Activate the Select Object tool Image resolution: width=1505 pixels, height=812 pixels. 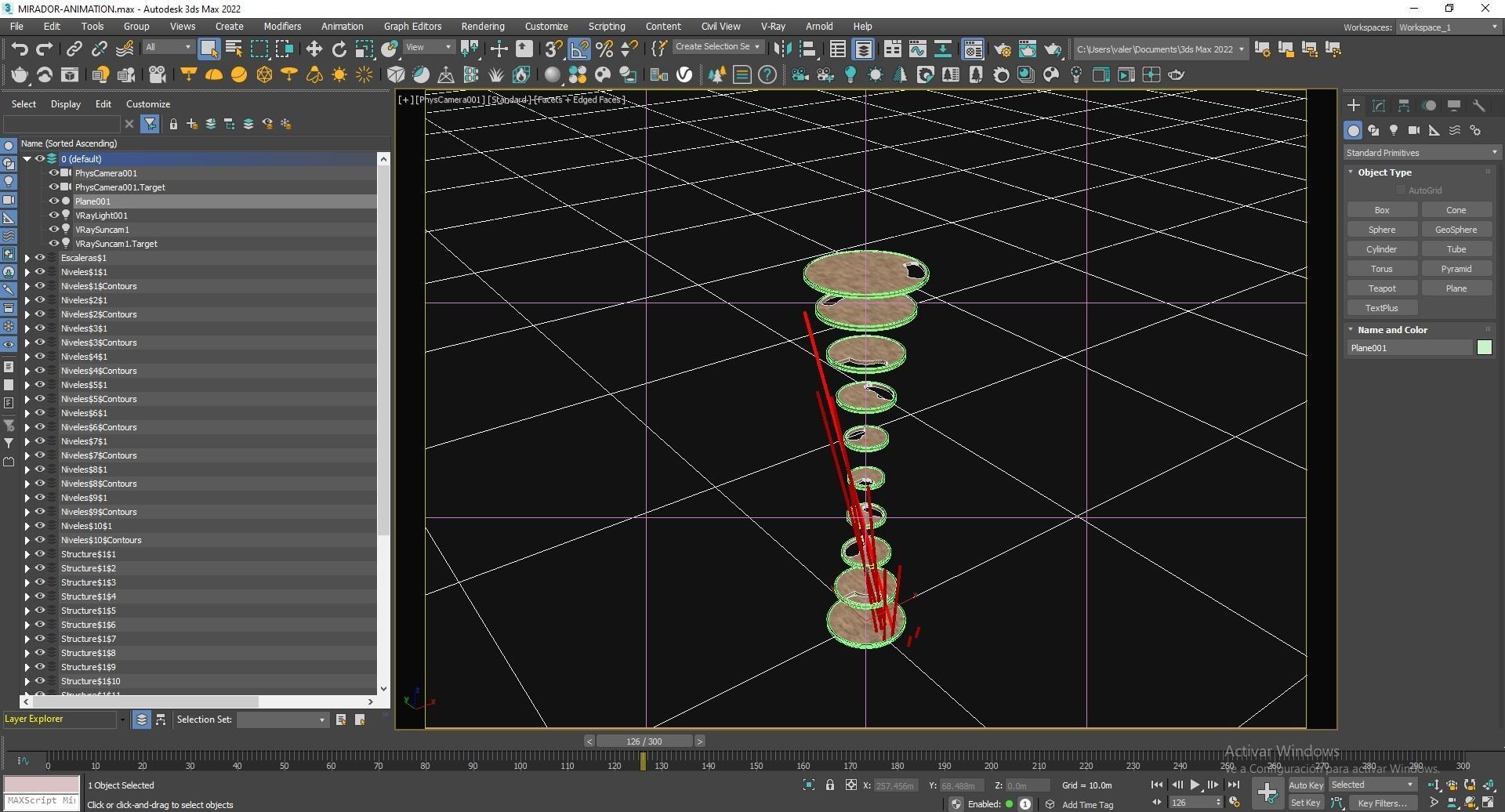(209, 49)
